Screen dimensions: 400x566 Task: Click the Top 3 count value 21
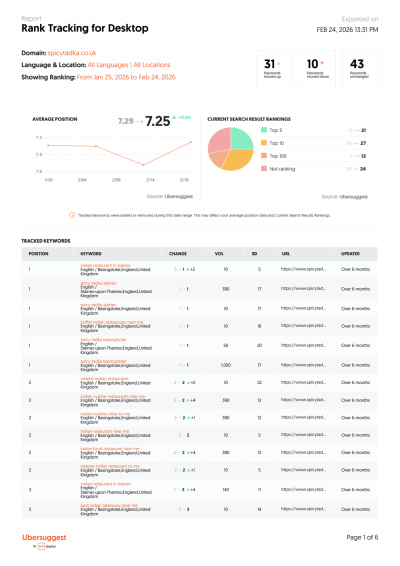click(364, 130)
